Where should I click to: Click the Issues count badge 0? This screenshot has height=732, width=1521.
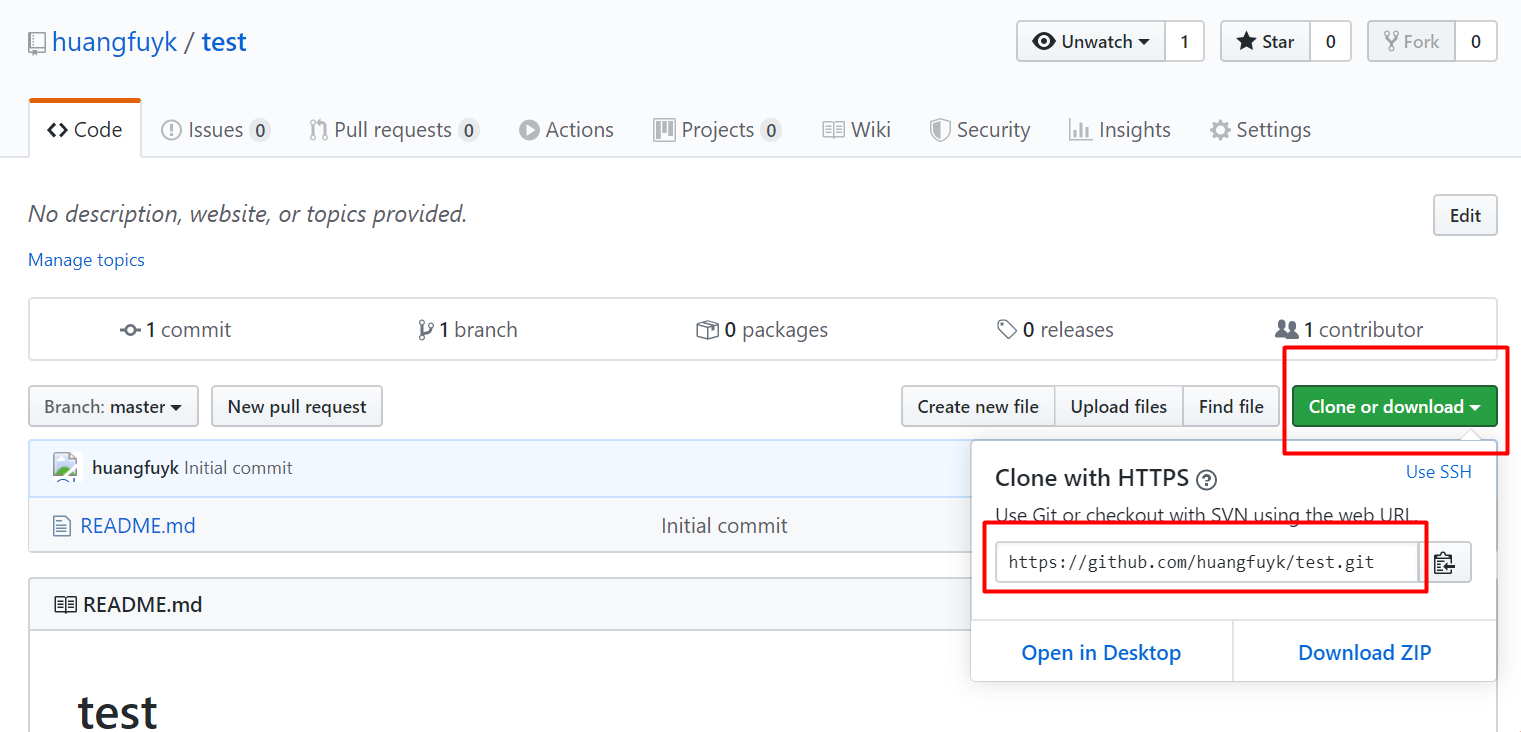[260, 130]
